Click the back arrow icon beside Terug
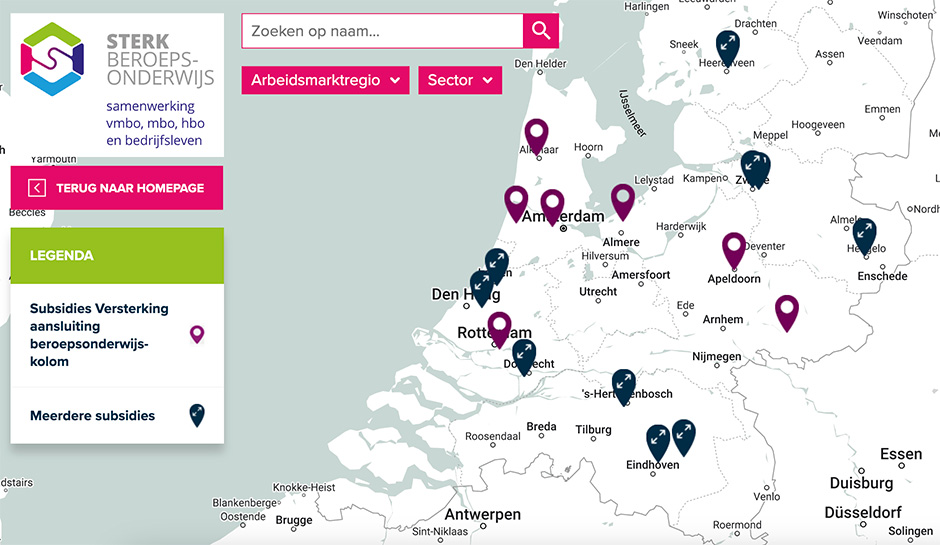 tap(37, 188)
